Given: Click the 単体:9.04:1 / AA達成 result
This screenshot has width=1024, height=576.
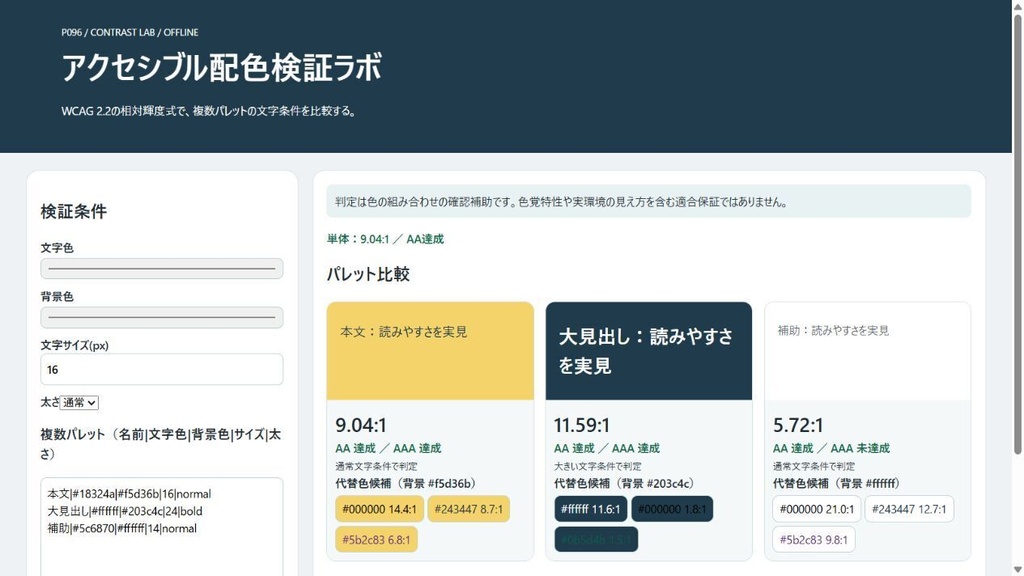Looking at the screenshot, I should click(385, 239).
